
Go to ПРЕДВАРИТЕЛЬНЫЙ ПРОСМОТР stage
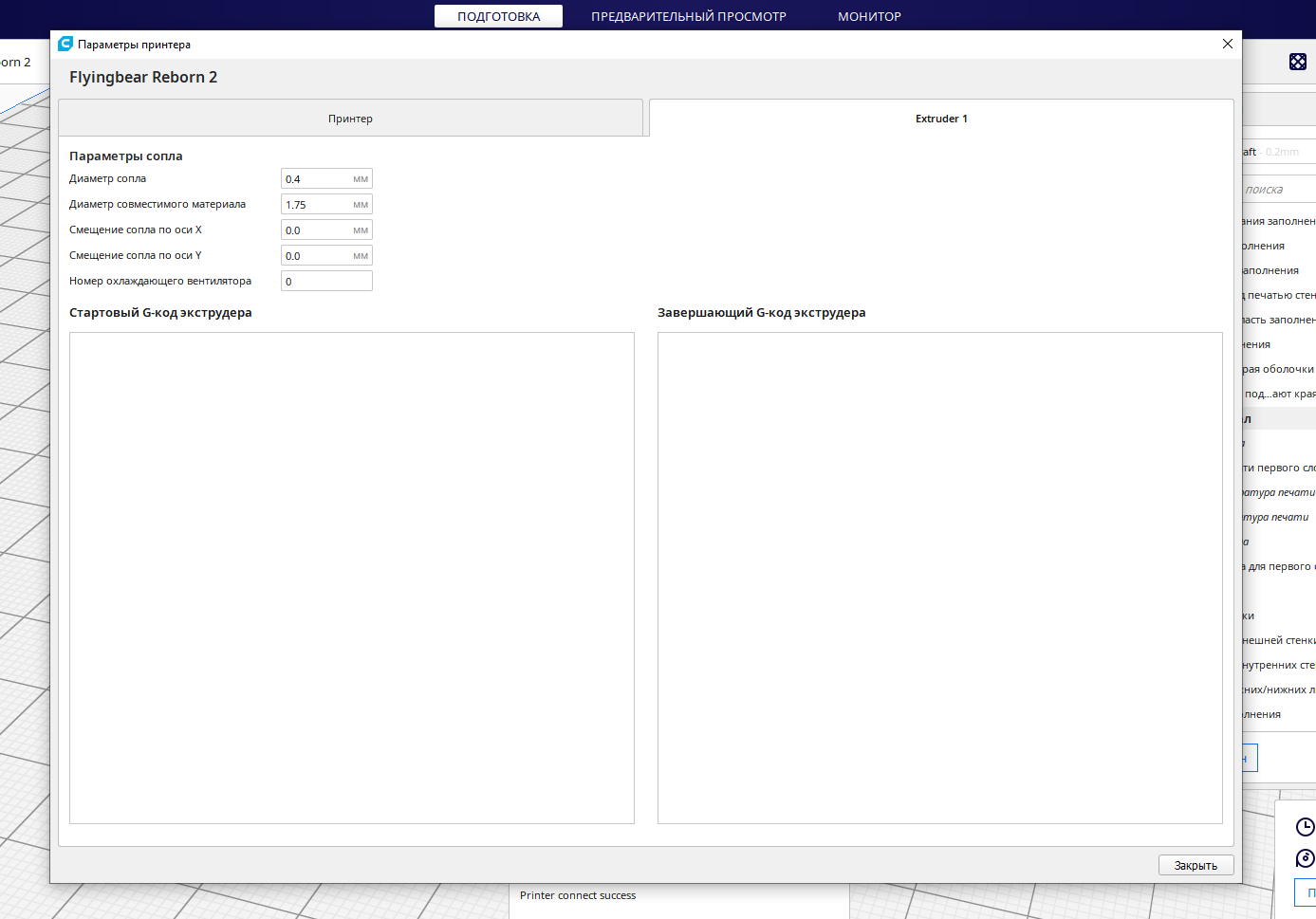689,16
